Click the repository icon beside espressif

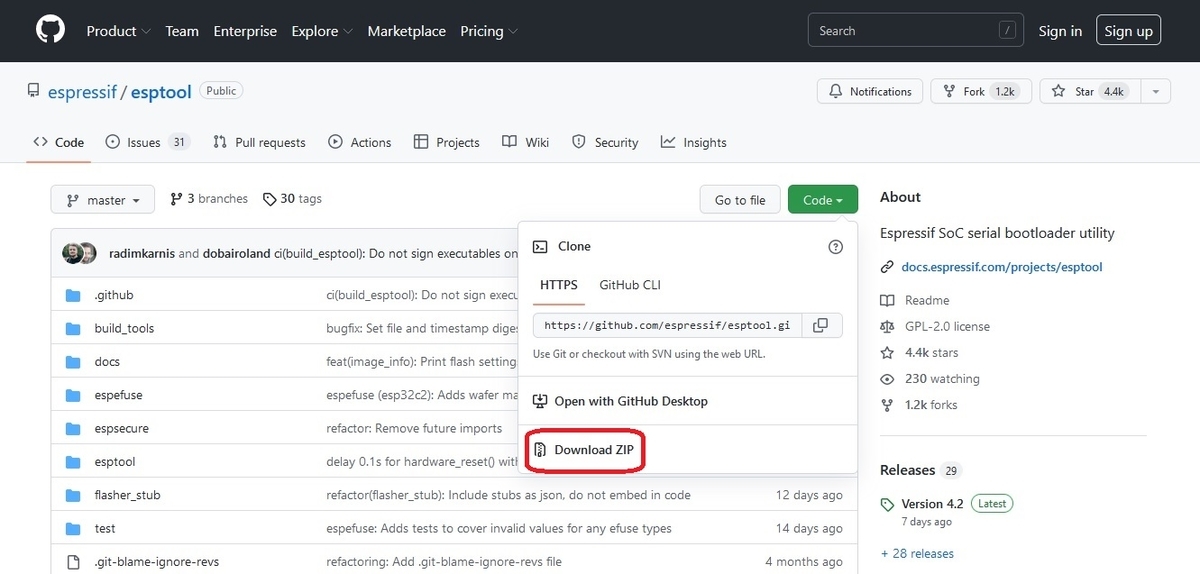(34, 91)
